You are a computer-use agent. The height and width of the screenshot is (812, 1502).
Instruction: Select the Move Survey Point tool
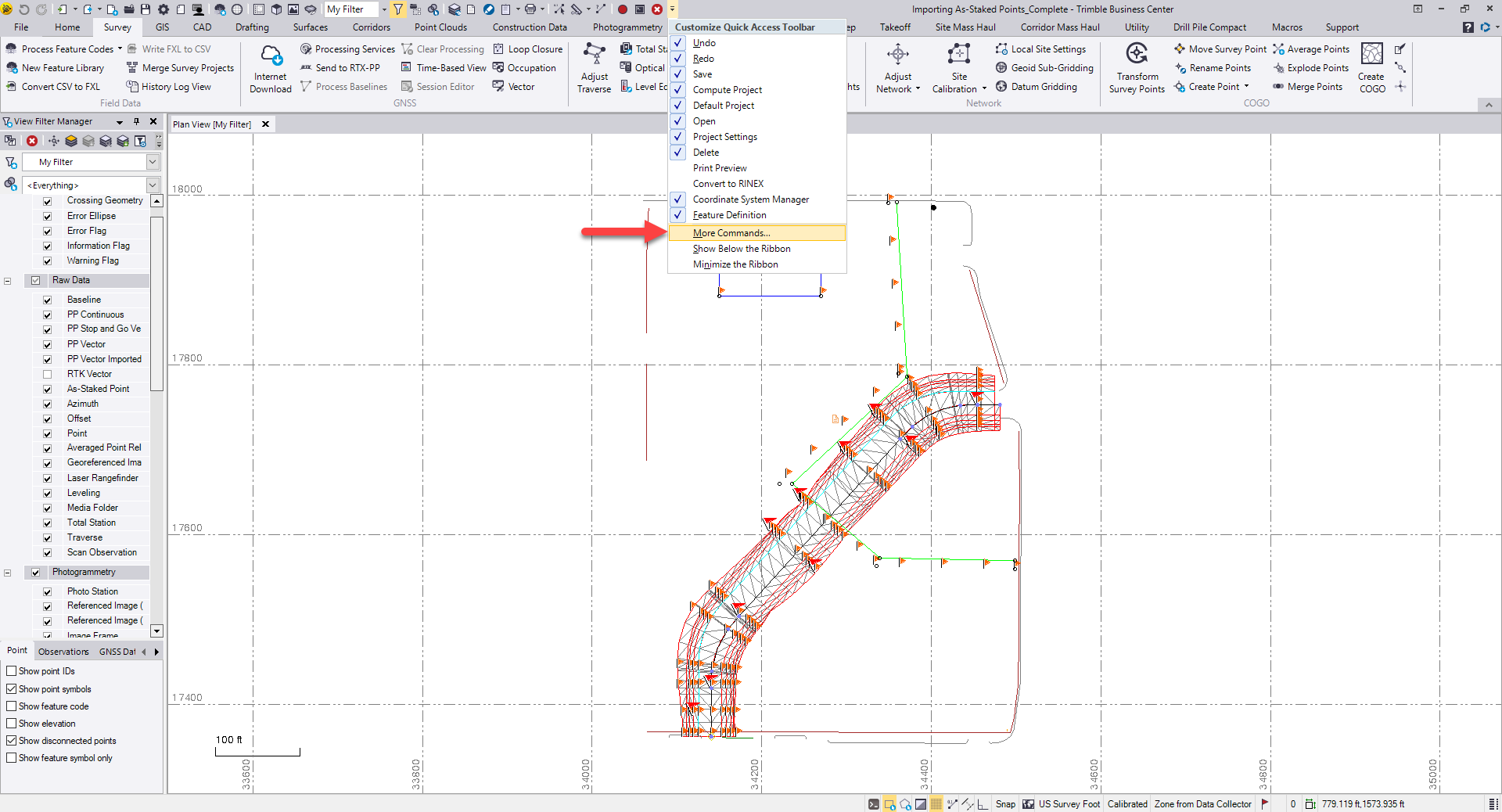[1220, 49]
